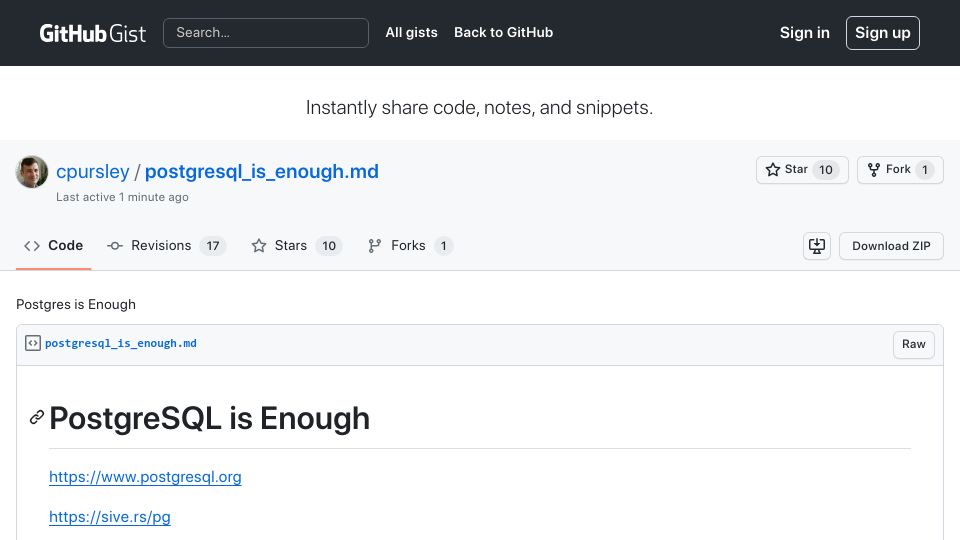Switch to the Forks tab
Viewport: 960px width, 540px height.
pos(410,246)
